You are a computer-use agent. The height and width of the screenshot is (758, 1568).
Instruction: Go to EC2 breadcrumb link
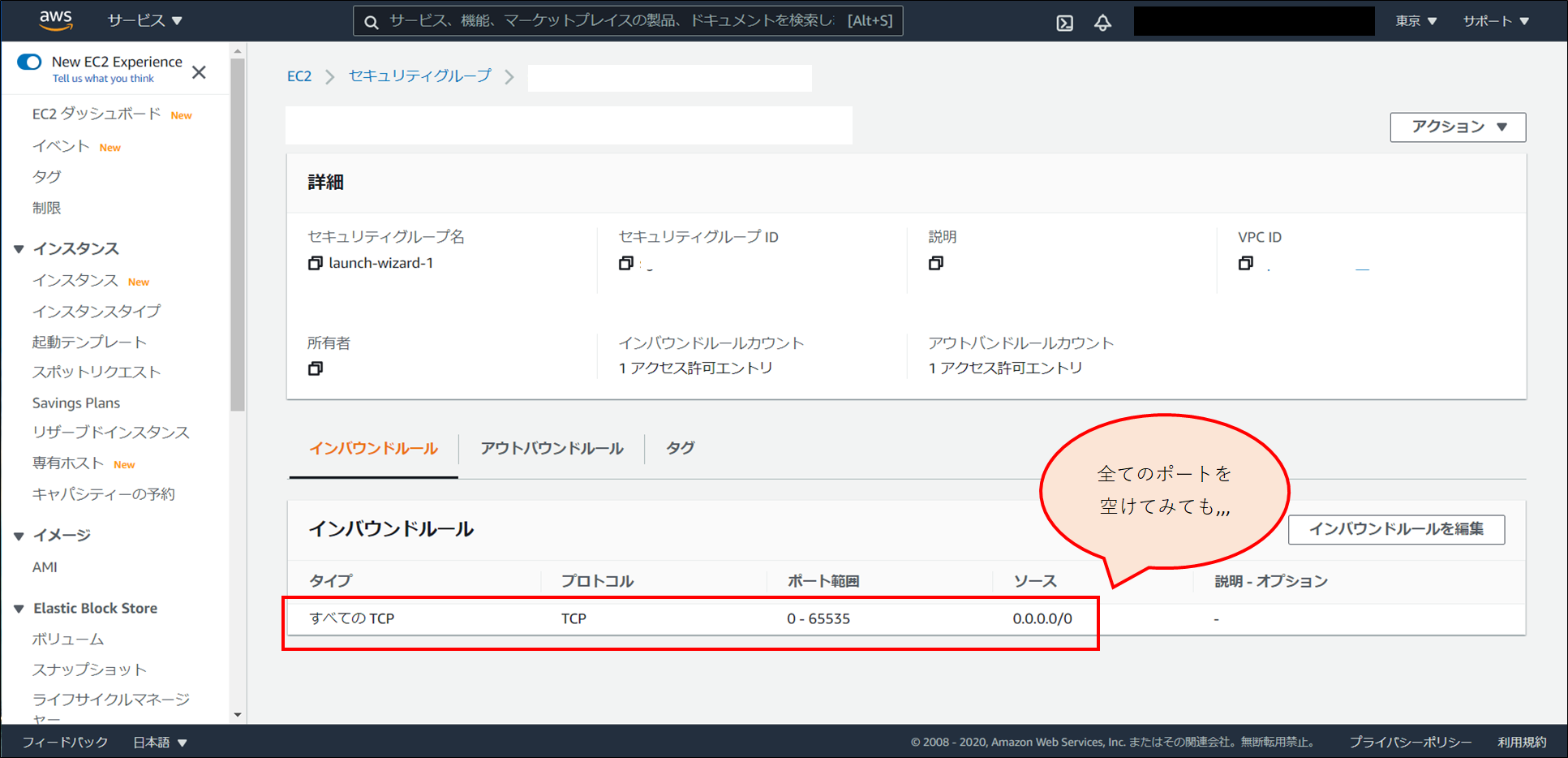tap(299, 76)
